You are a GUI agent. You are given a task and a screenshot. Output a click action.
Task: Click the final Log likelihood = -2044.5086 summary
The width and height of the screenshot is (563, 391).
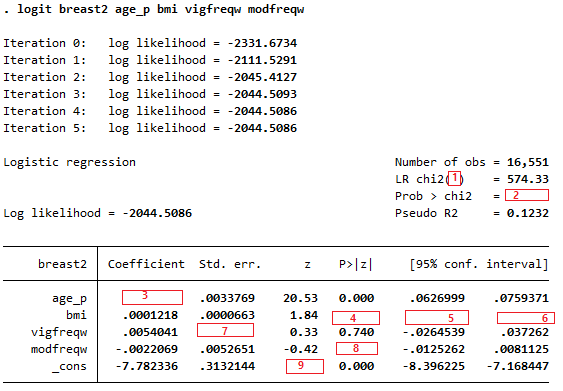click(x=98, y=214)
